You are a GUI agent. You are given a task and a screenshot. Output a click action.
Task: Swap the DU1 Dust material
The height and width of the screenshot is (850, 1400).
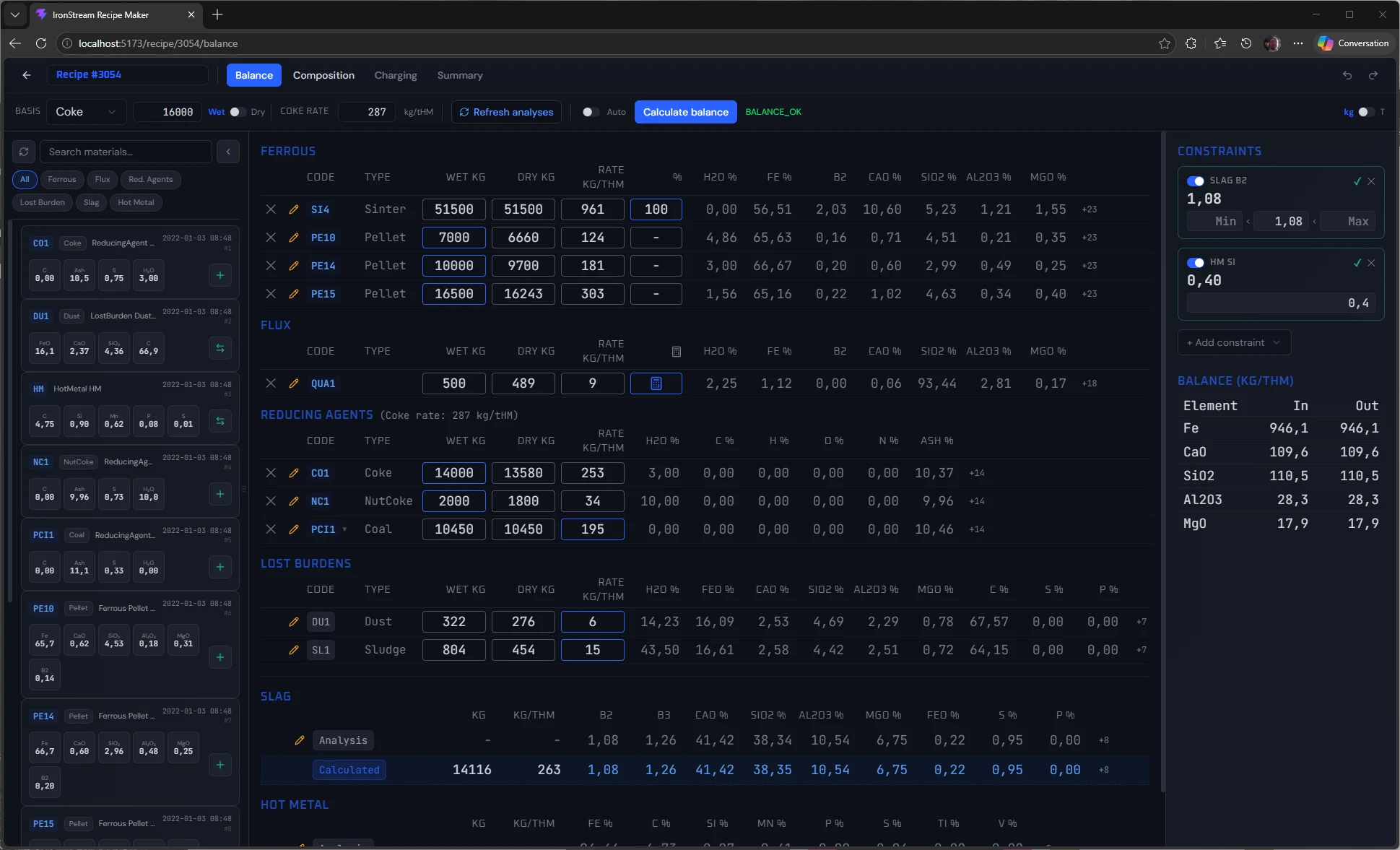[x=220, y=349]
